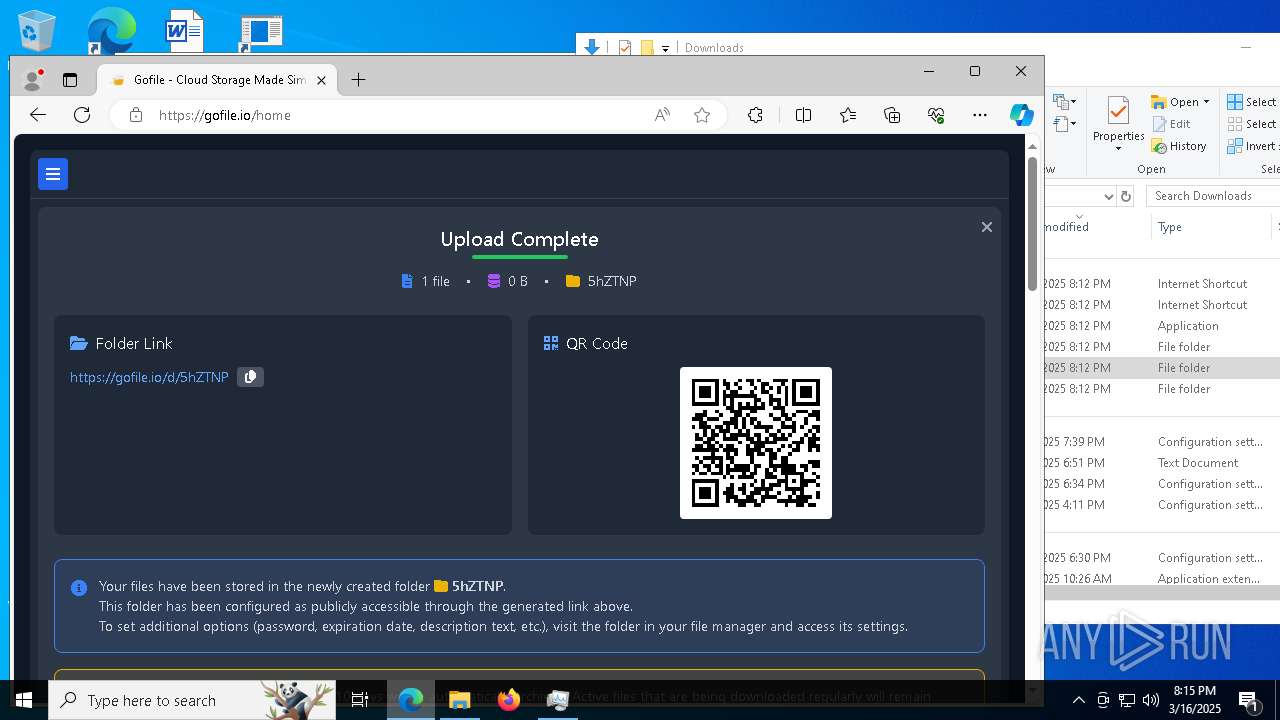The width and height of the screenshot is (1280, 720).
Task: Open the Word document desktop icon
Action: (x=184, y=30)
